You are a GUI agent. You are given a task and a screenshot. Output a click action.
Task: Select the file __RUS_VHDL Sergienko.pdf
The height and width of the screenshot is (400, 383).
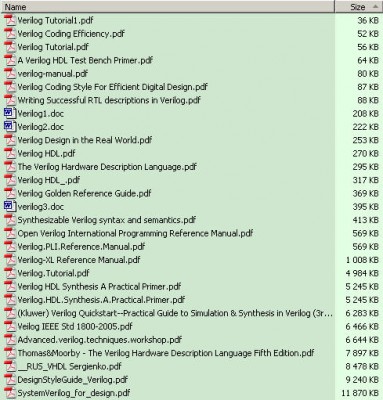69,366
